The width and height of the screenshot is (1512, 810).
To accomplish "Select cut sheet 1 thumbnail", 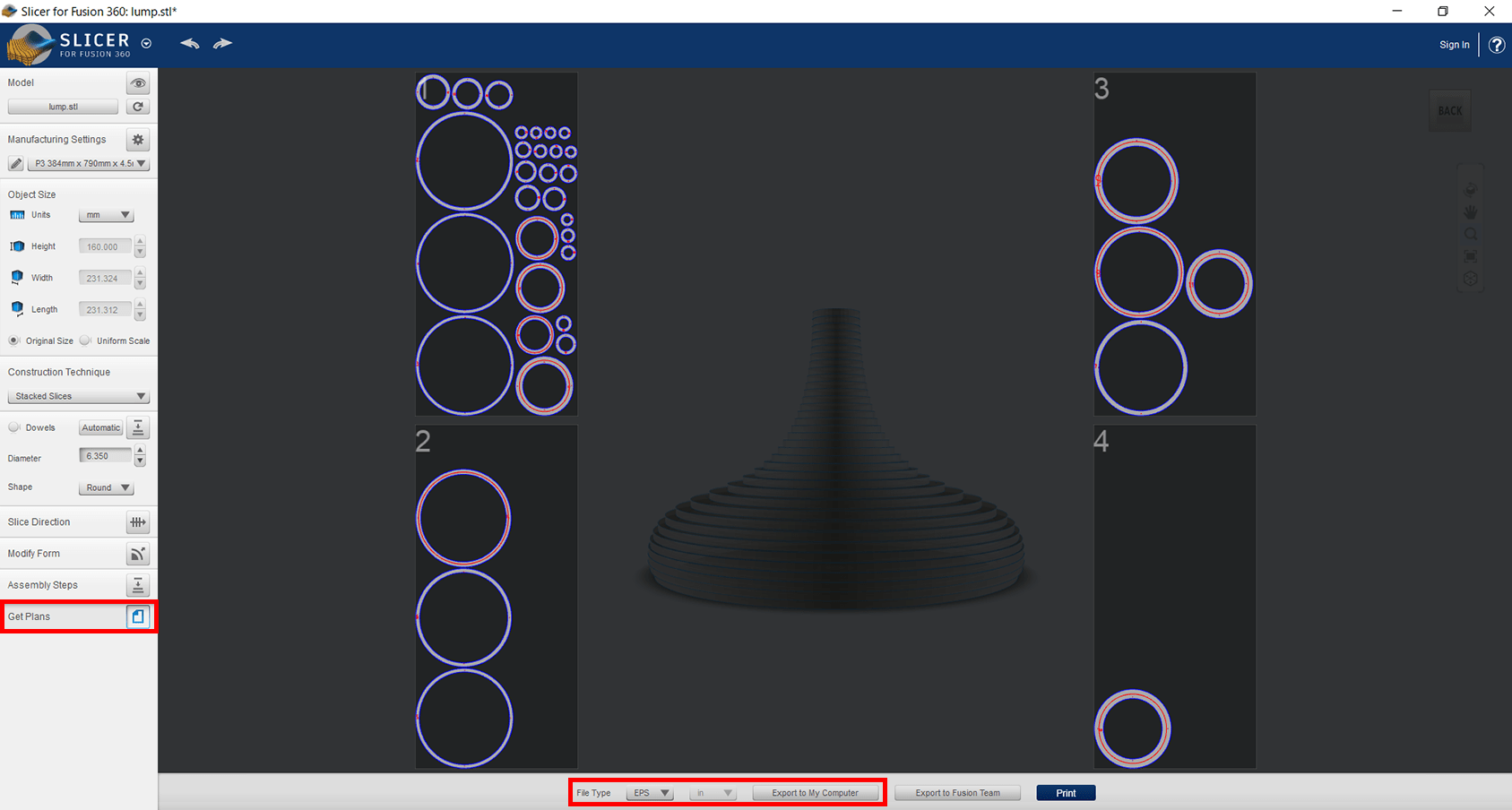I will (497, 244).
